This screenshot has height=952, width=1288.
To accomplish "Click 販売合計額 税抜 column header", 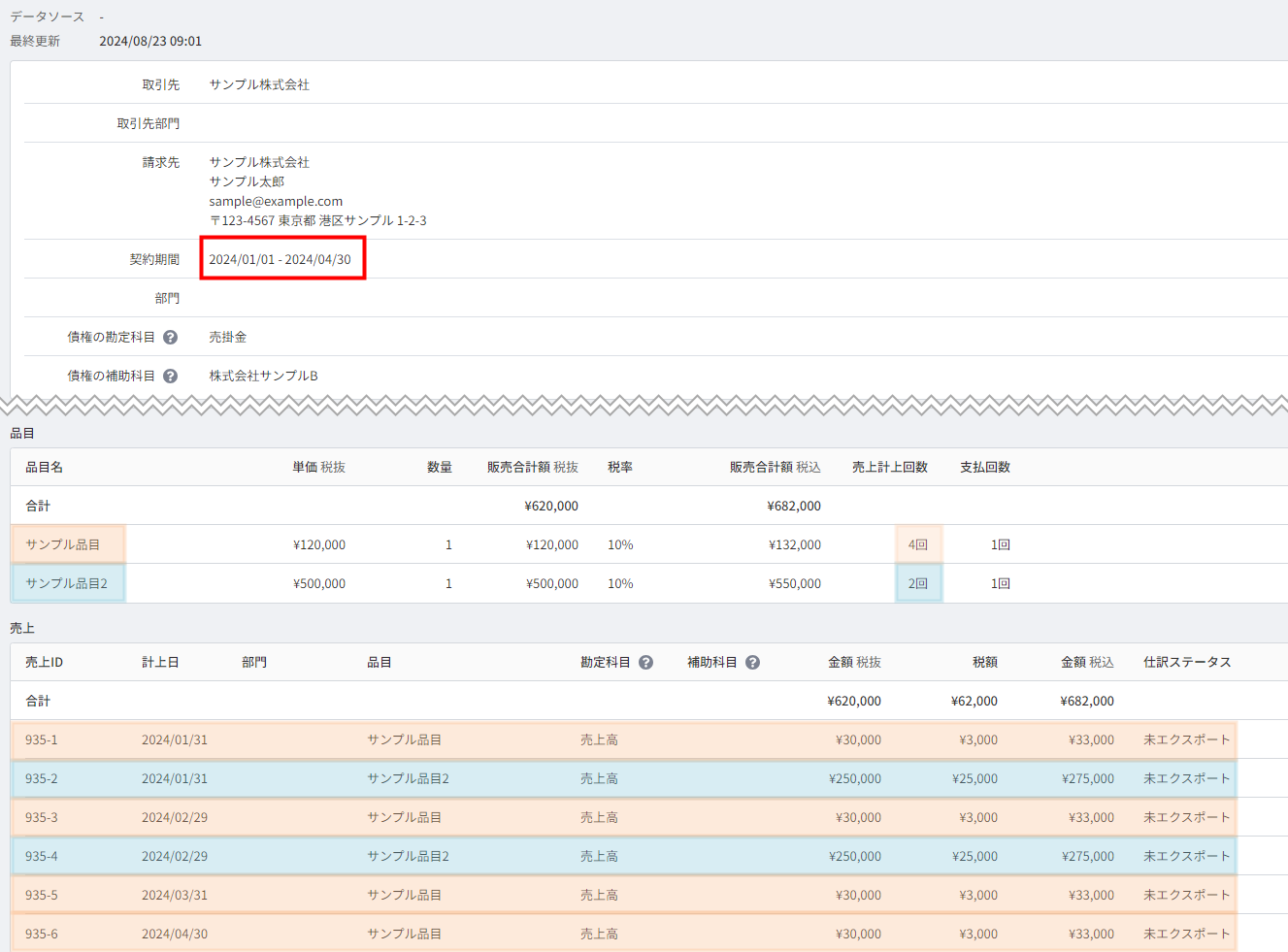I will click(x=533, y=467).
